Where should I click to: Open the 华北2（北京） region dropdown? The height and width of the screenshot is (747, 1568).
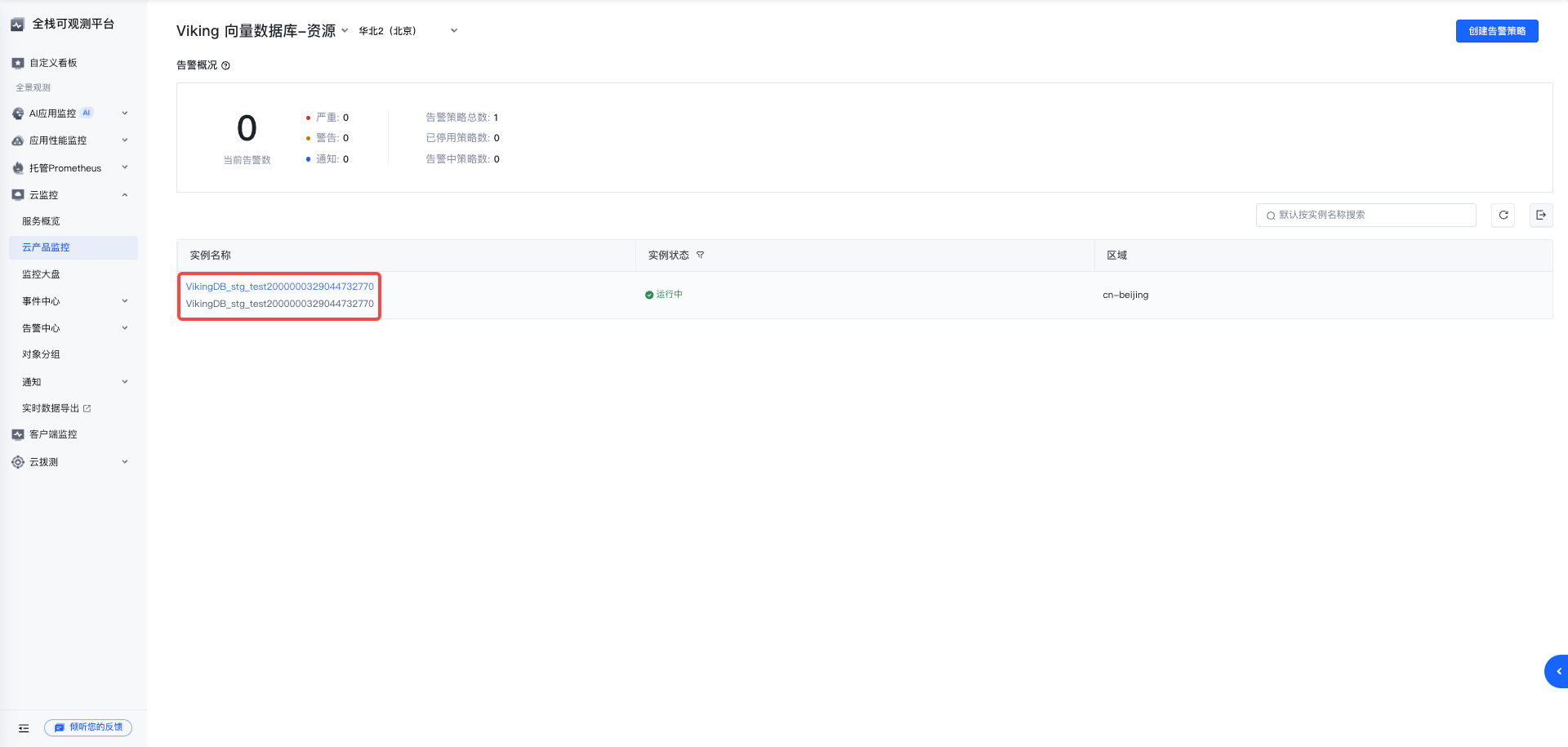408,31
